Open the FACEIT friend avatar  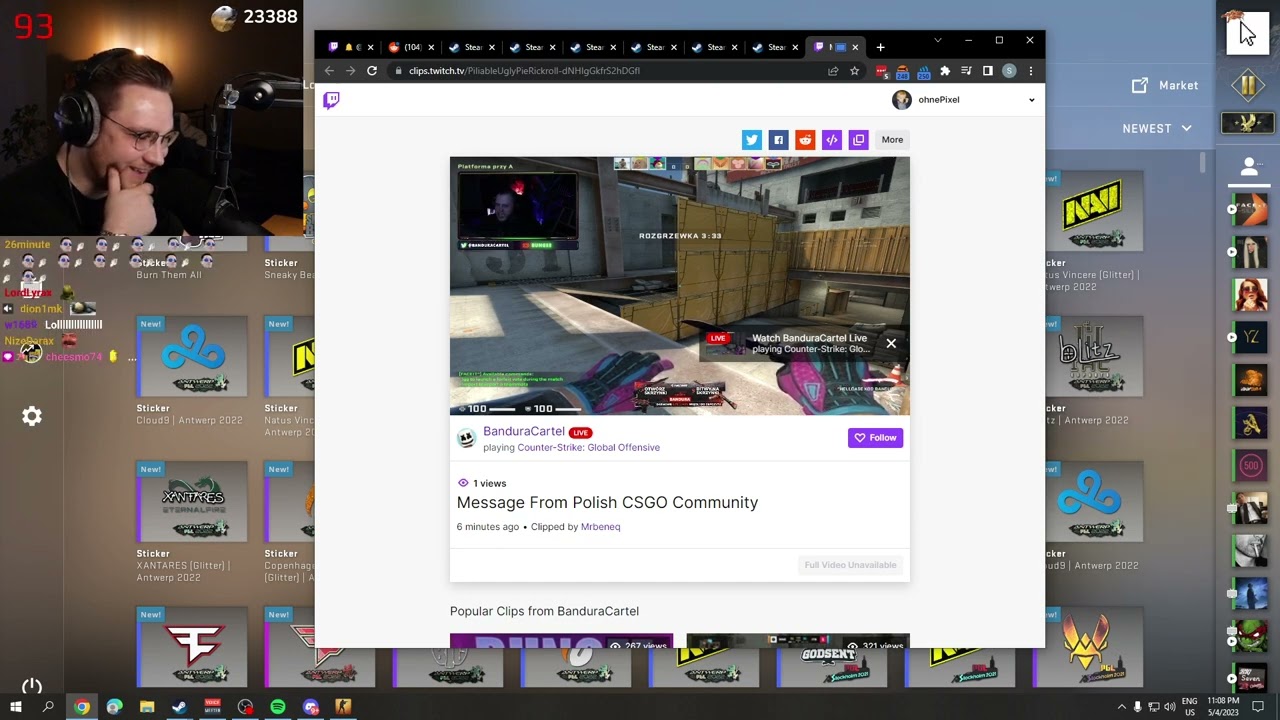[x=1250, y=209]
